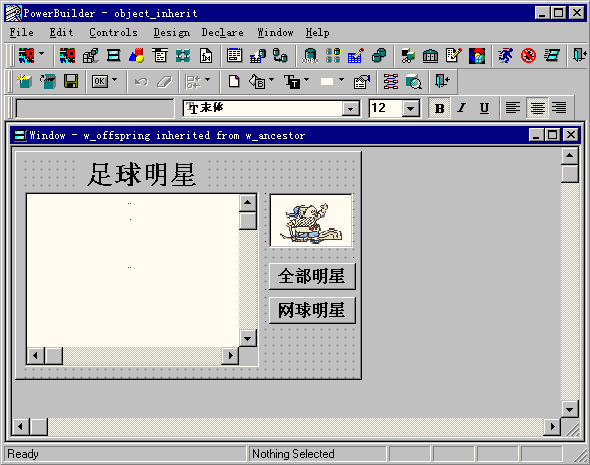Open the Properties icon in PainterBar
The height and width of the screenshot is (465, 590).
tap(362, 81)
